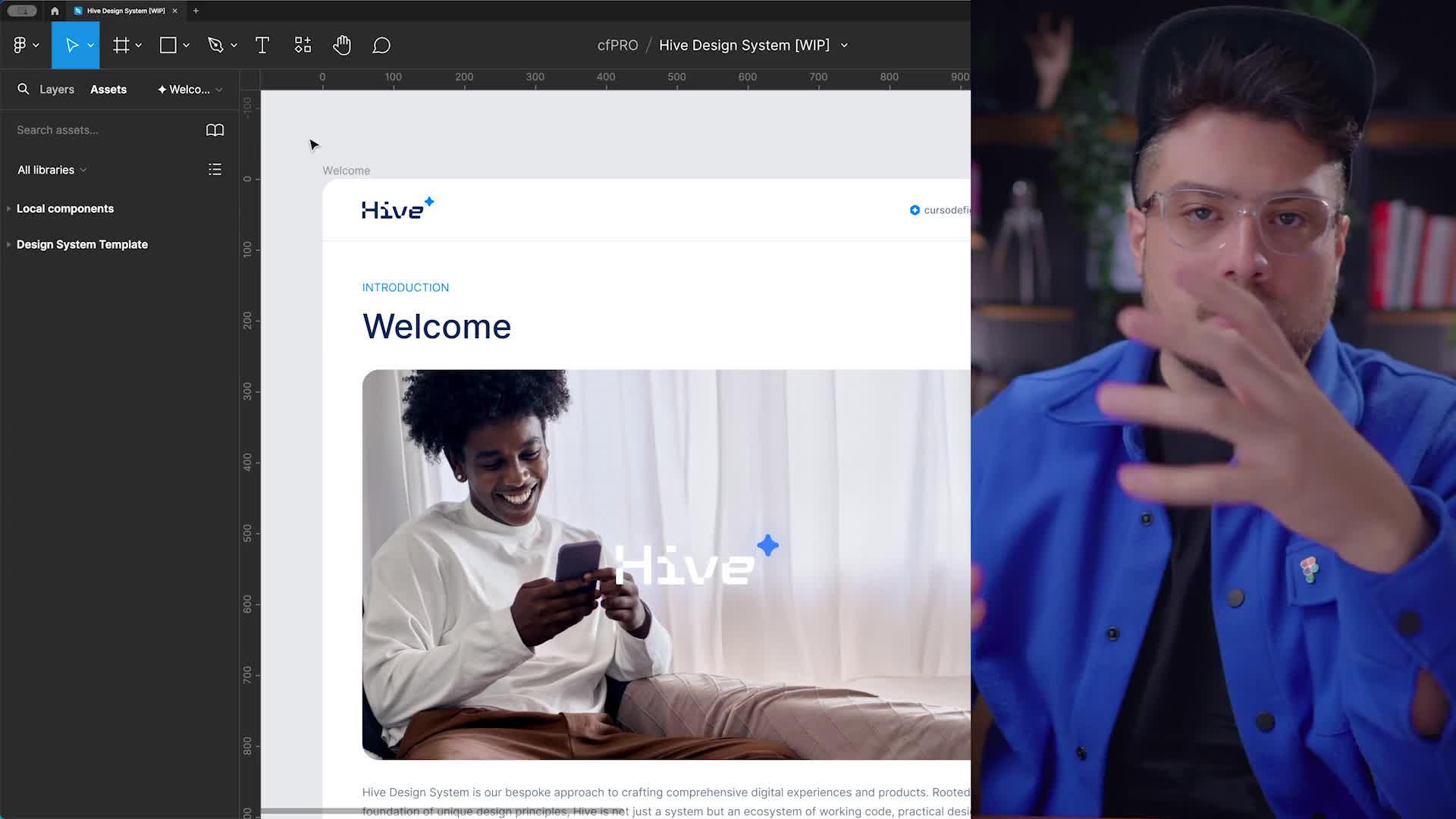1456x819 pixels.
Task: Select the INTRODUCTION label text
Action: [x=406, y=287]
